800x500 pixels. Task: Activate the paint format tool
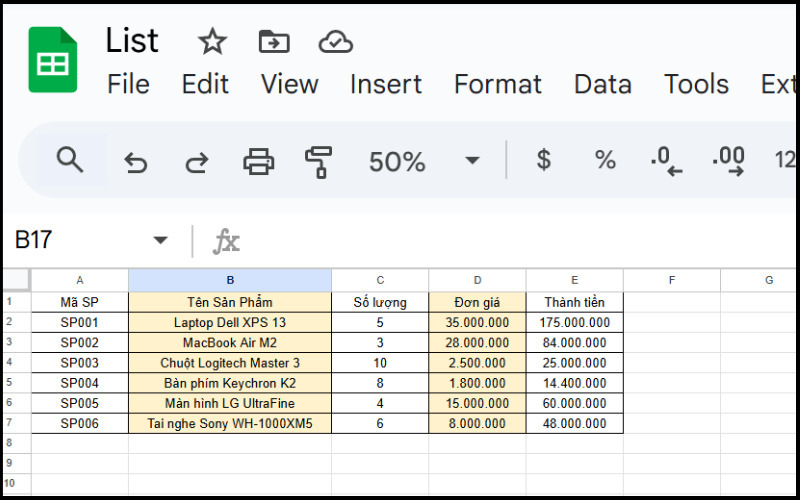319,161
